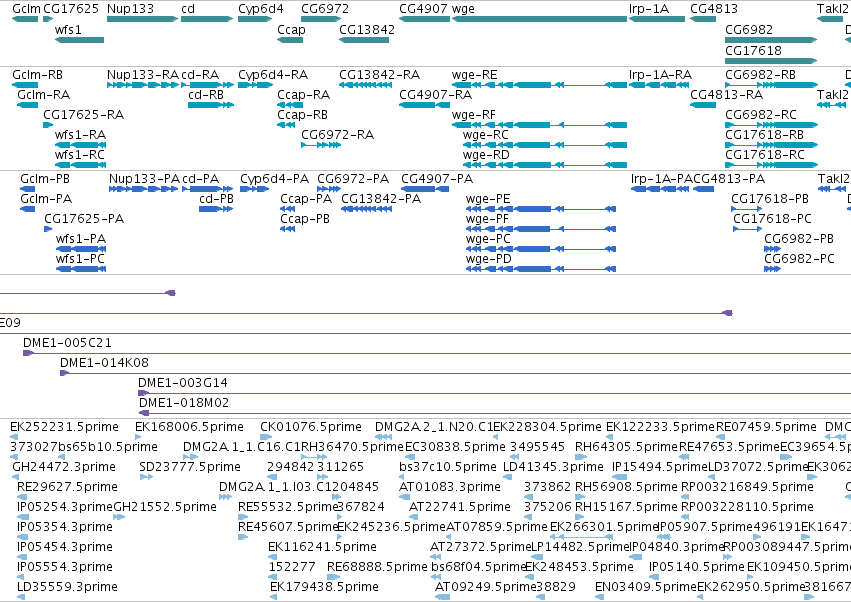Open the wge gene feature
851x602 pixels.
pyautogui.click(x=539, y=19)
